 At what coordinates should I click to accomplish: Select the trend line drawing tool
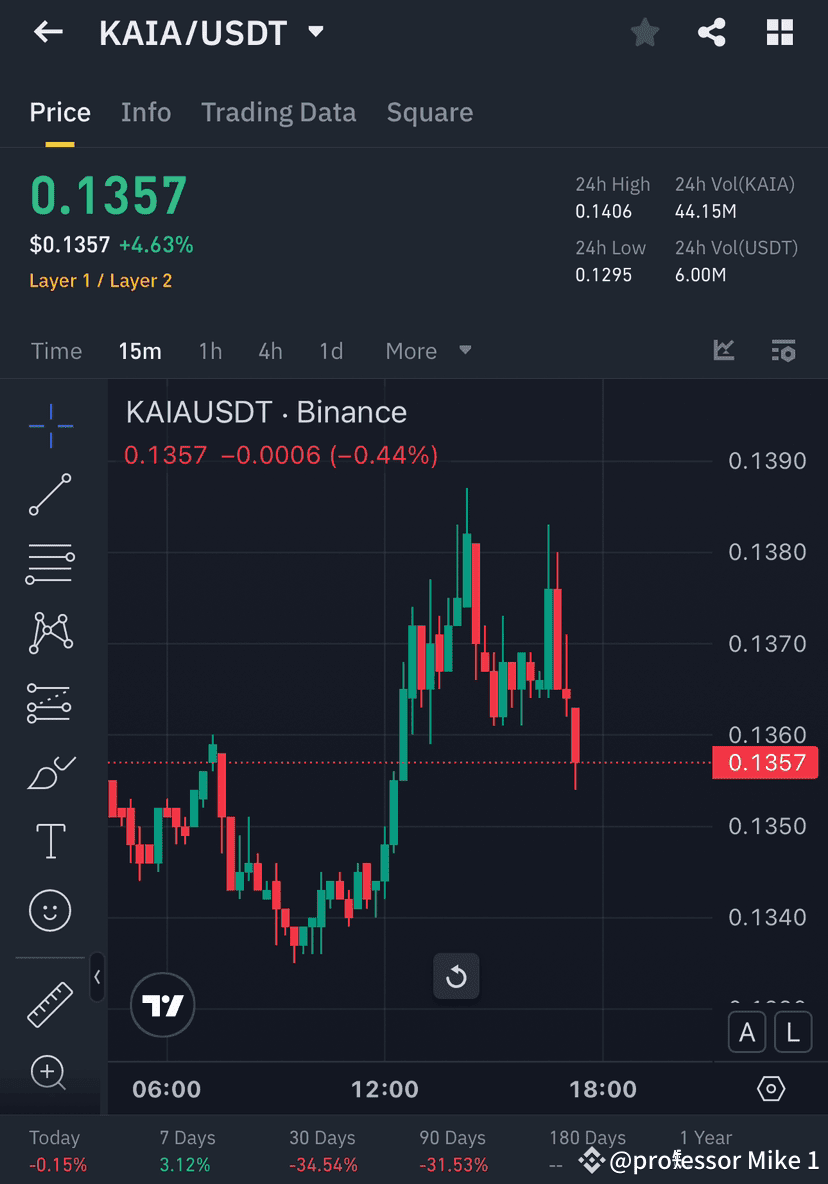coord(50,495)
